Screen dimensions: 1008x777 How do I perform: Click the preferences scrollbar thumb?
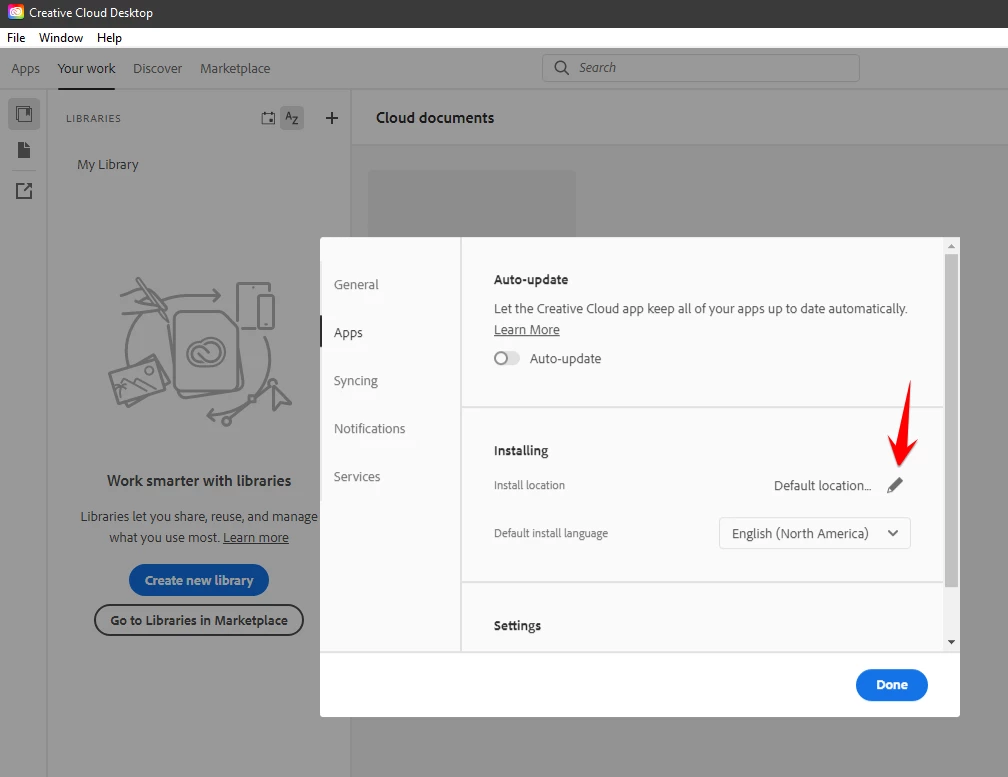click(x=951, y=420)
